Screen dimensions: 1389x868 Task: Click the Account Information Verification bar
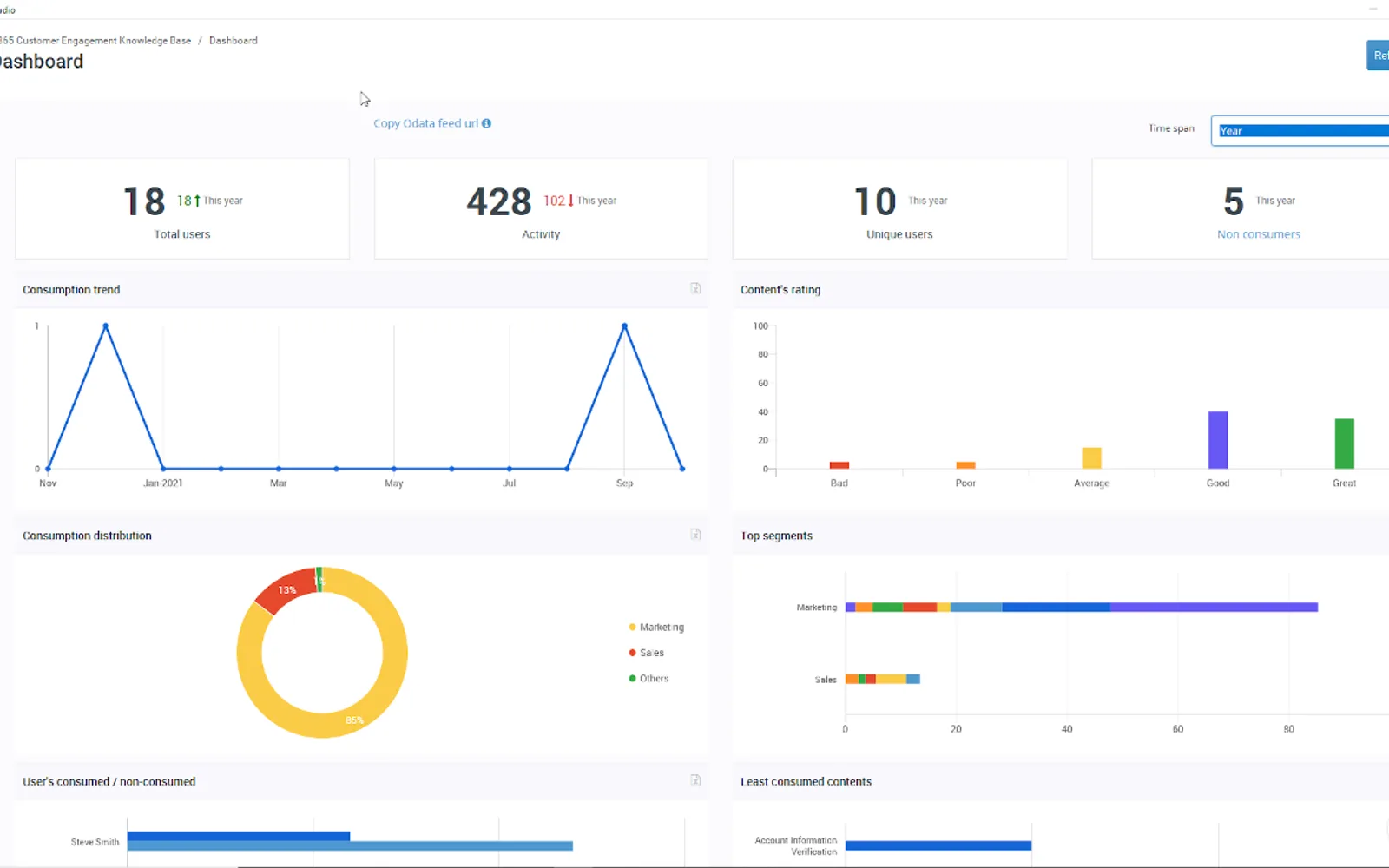pyautogui.click(x=938, y=845)
